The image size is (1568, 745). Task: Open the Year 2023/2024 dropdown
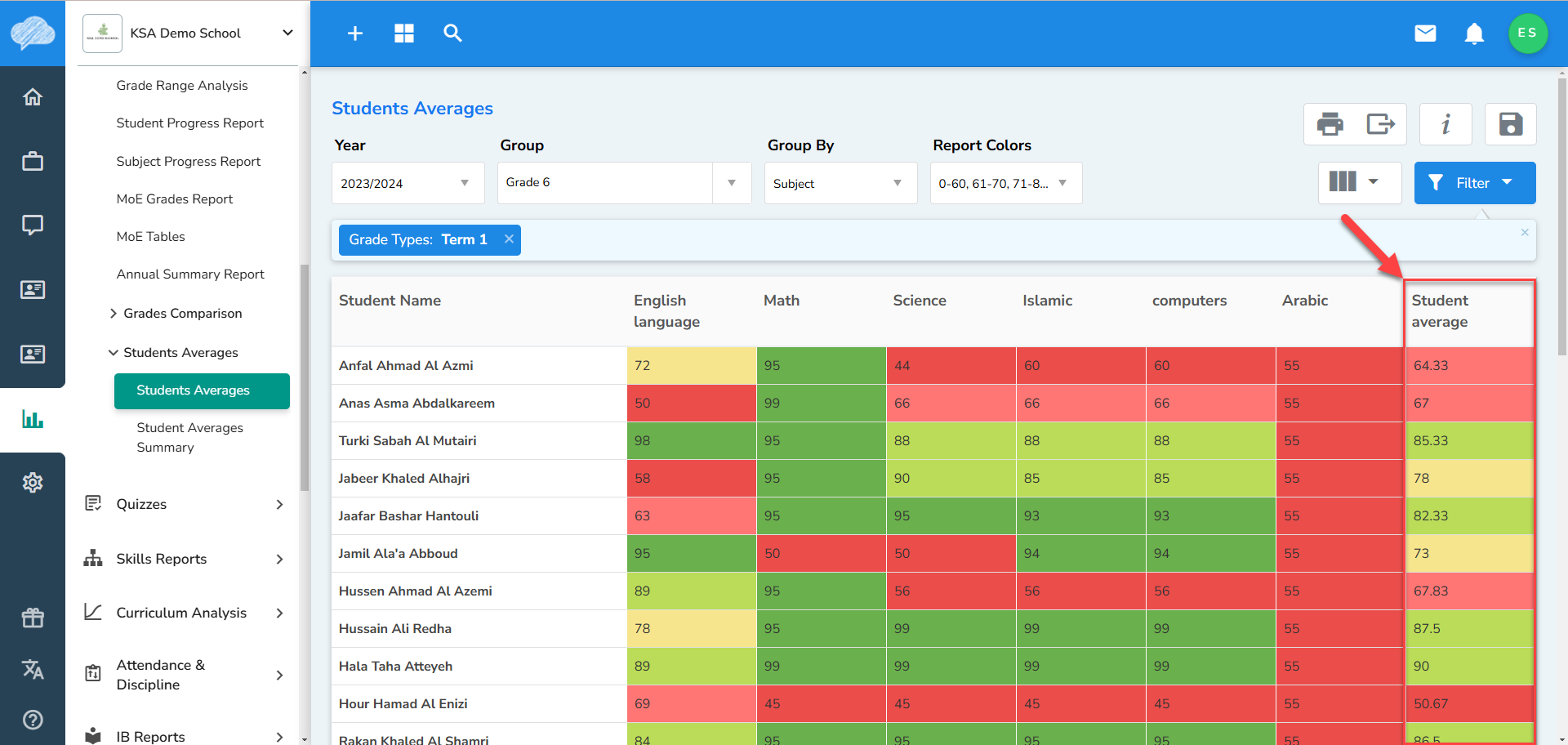(408, 183)
